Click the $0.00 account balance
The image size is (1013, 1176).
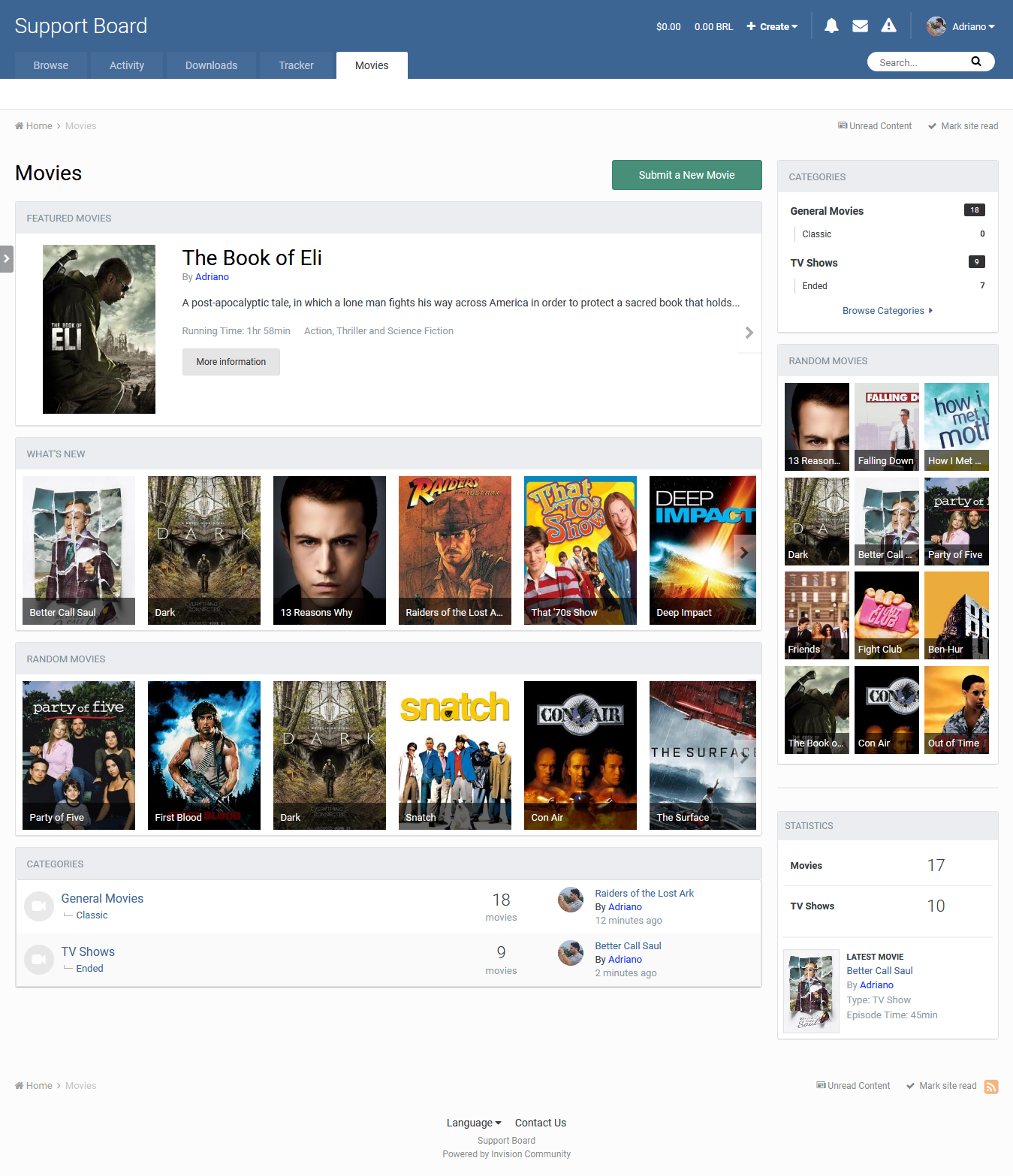tap(668, 26)
